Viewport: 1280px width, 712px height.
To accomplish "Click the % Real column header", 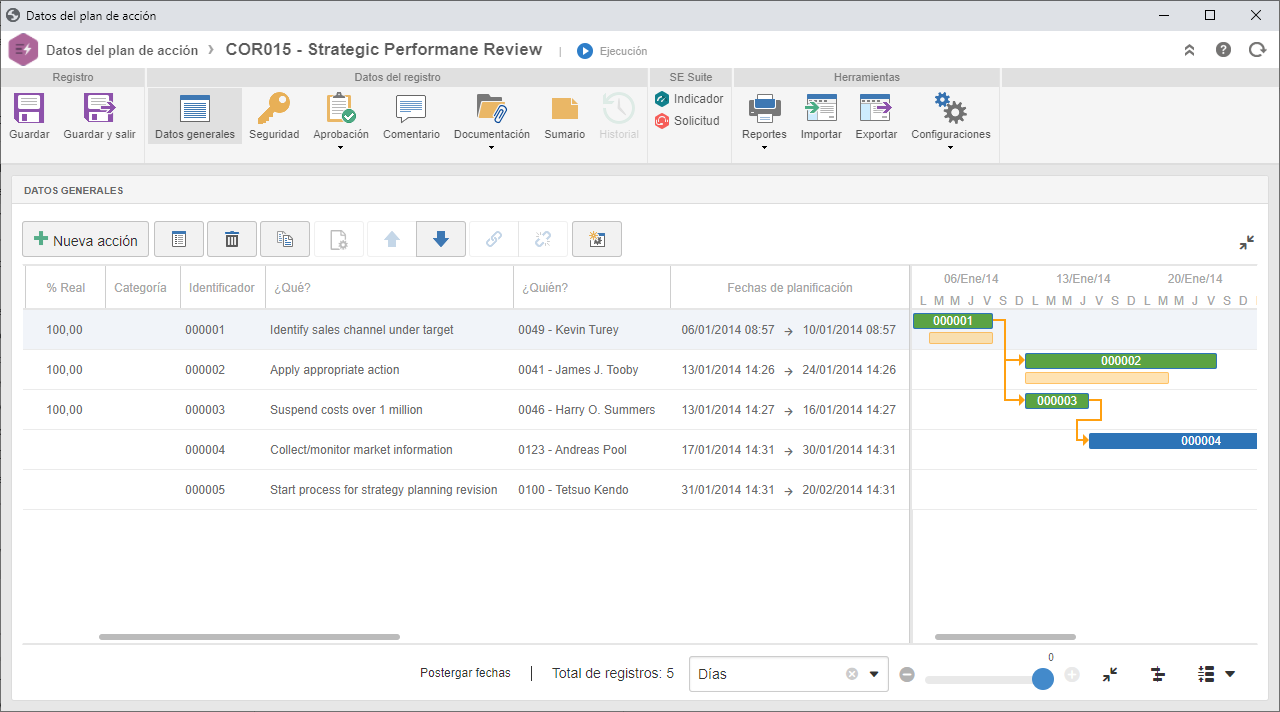I will 65,287.
